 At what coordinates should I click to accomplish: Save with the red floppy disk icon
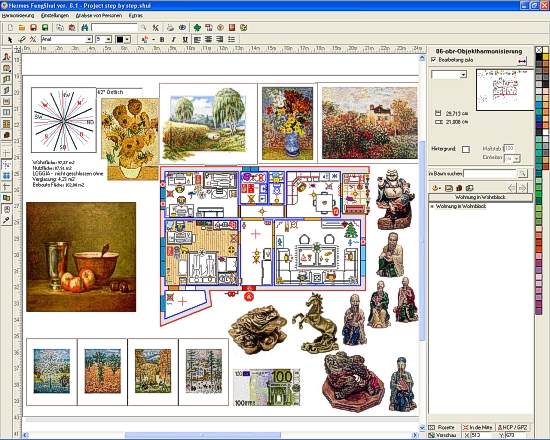[x=33, y=28]
